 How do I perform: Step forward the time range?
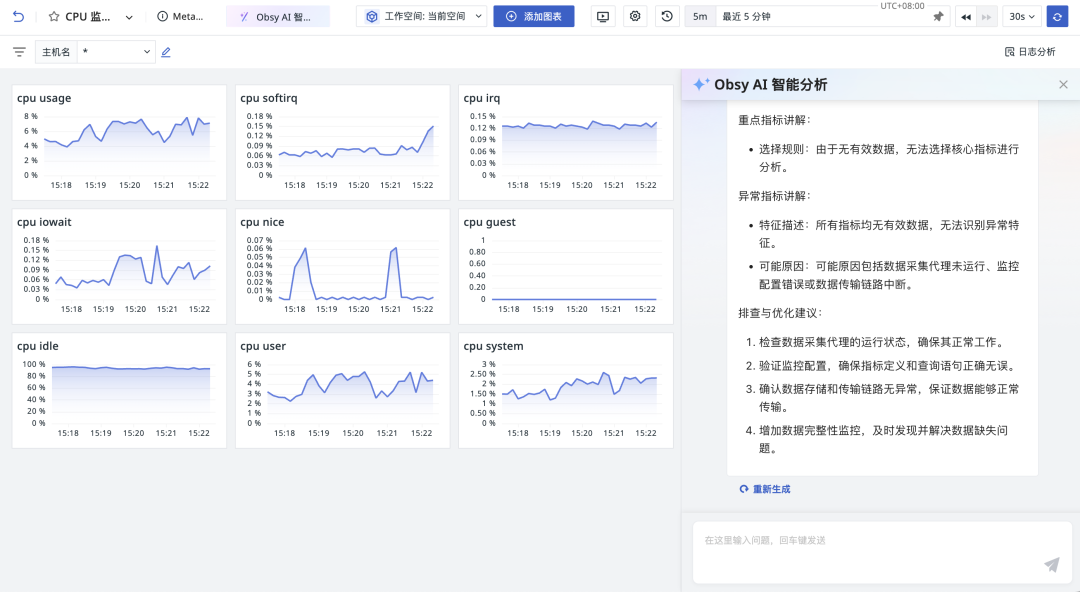pyautogui.click(x=986, y=17)
